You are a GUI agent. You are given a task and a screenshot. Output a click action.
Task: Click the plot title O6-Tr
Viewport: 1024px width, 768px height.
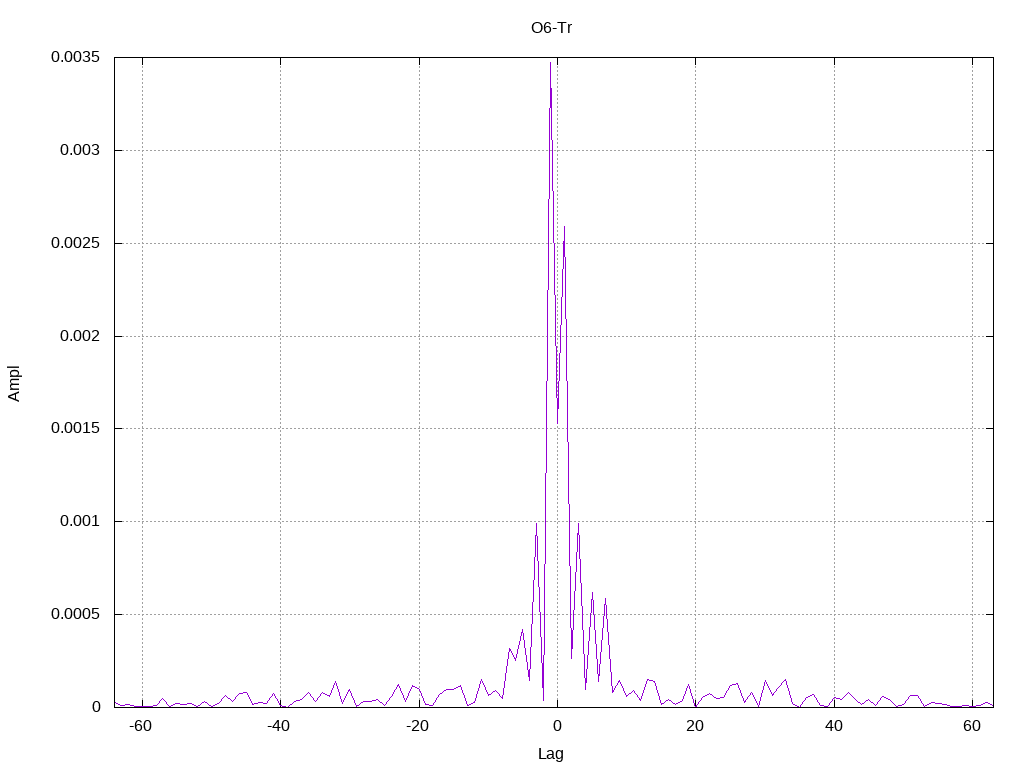(x=551, y=28)
